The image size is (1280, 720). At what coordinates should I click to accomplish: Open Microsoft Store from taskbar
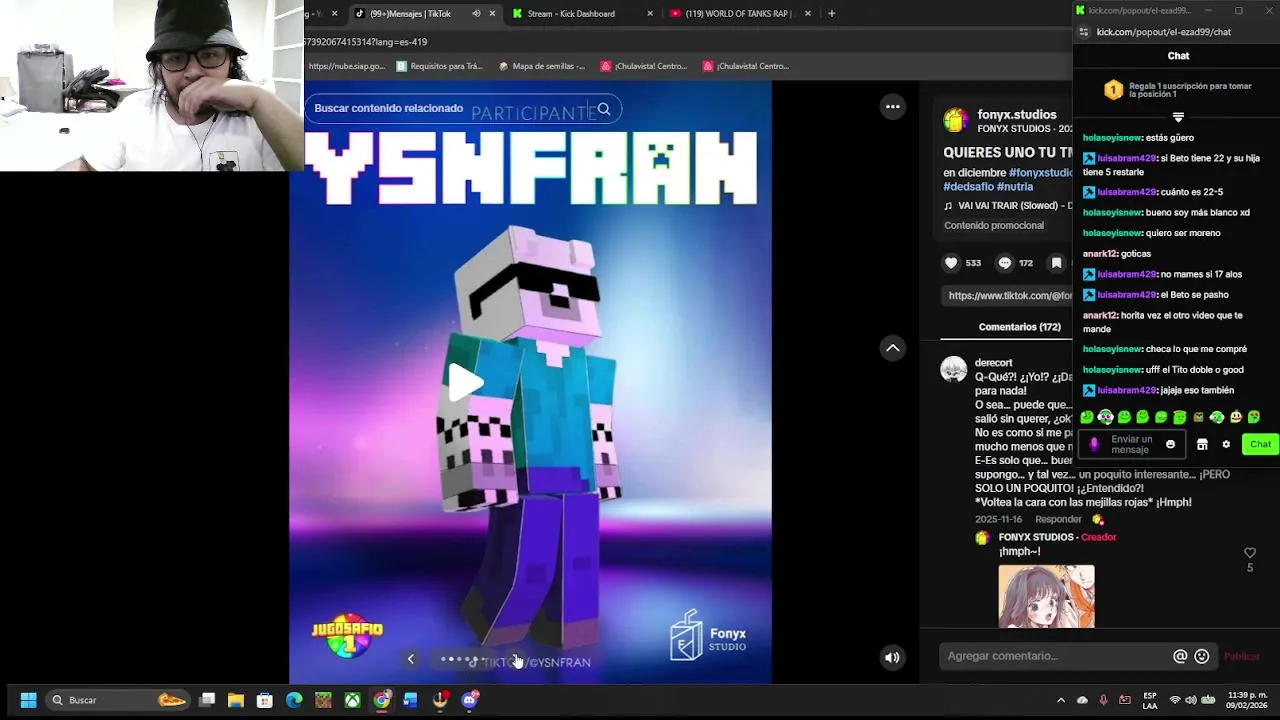(x=265, y=700)
